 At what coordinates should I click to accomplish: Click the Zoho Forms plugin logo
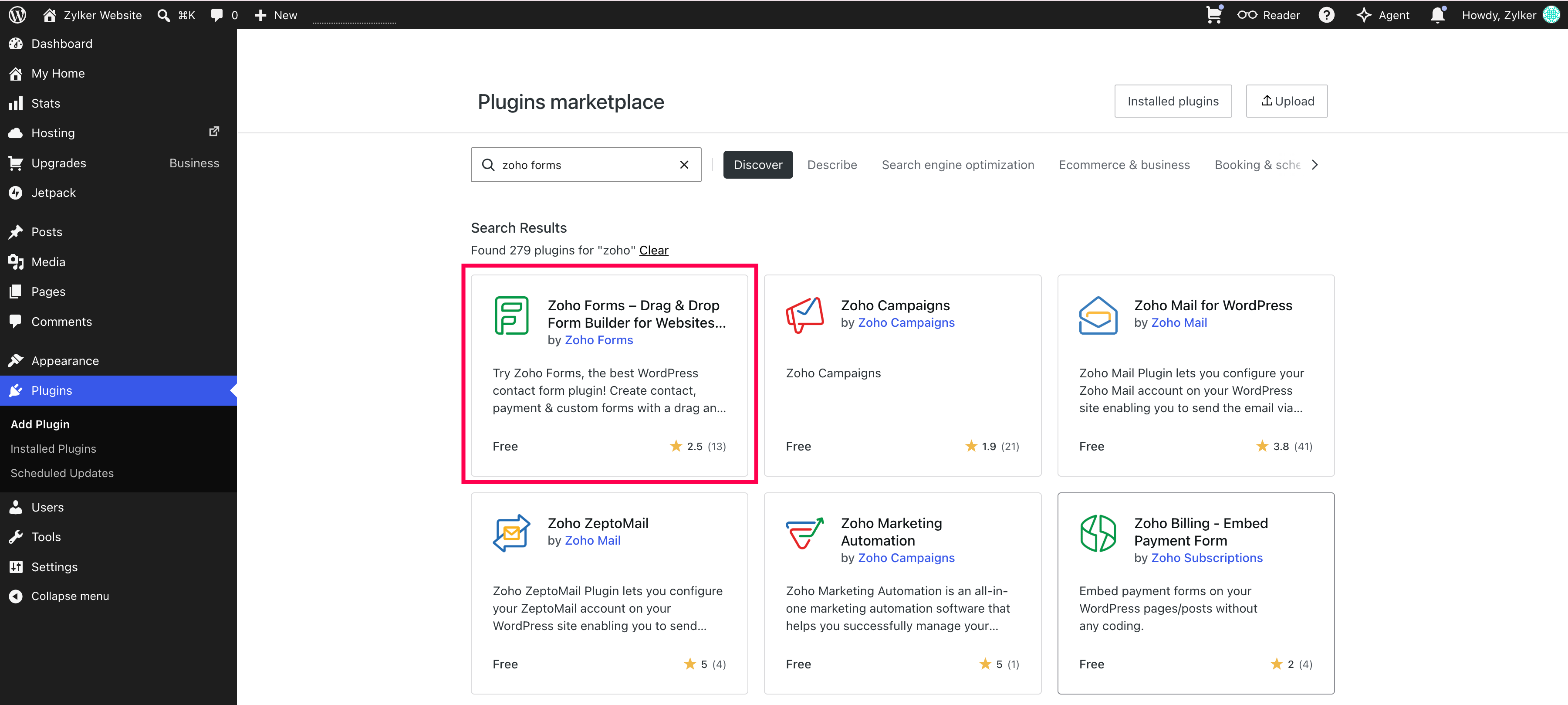(511, 315)
